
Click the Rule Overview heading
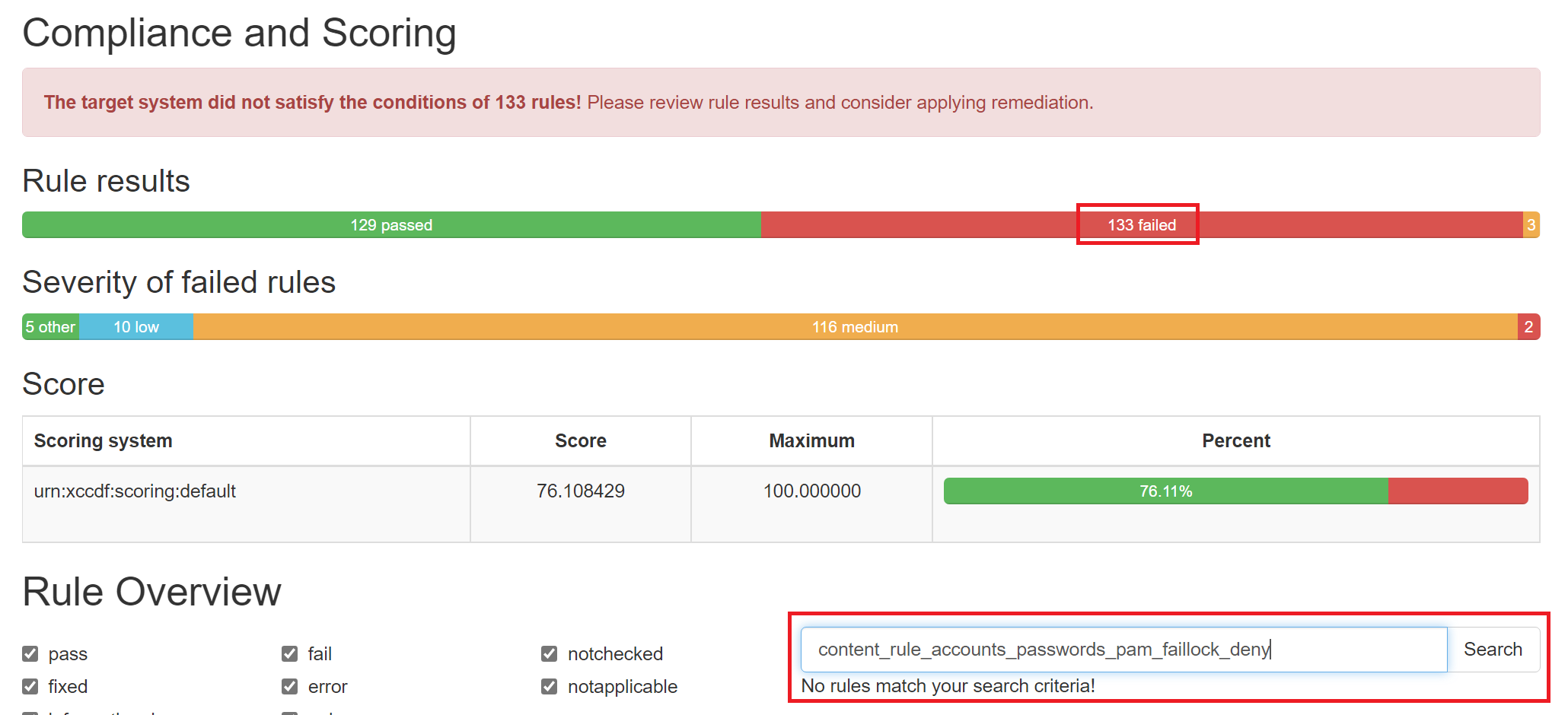point(151,592)
